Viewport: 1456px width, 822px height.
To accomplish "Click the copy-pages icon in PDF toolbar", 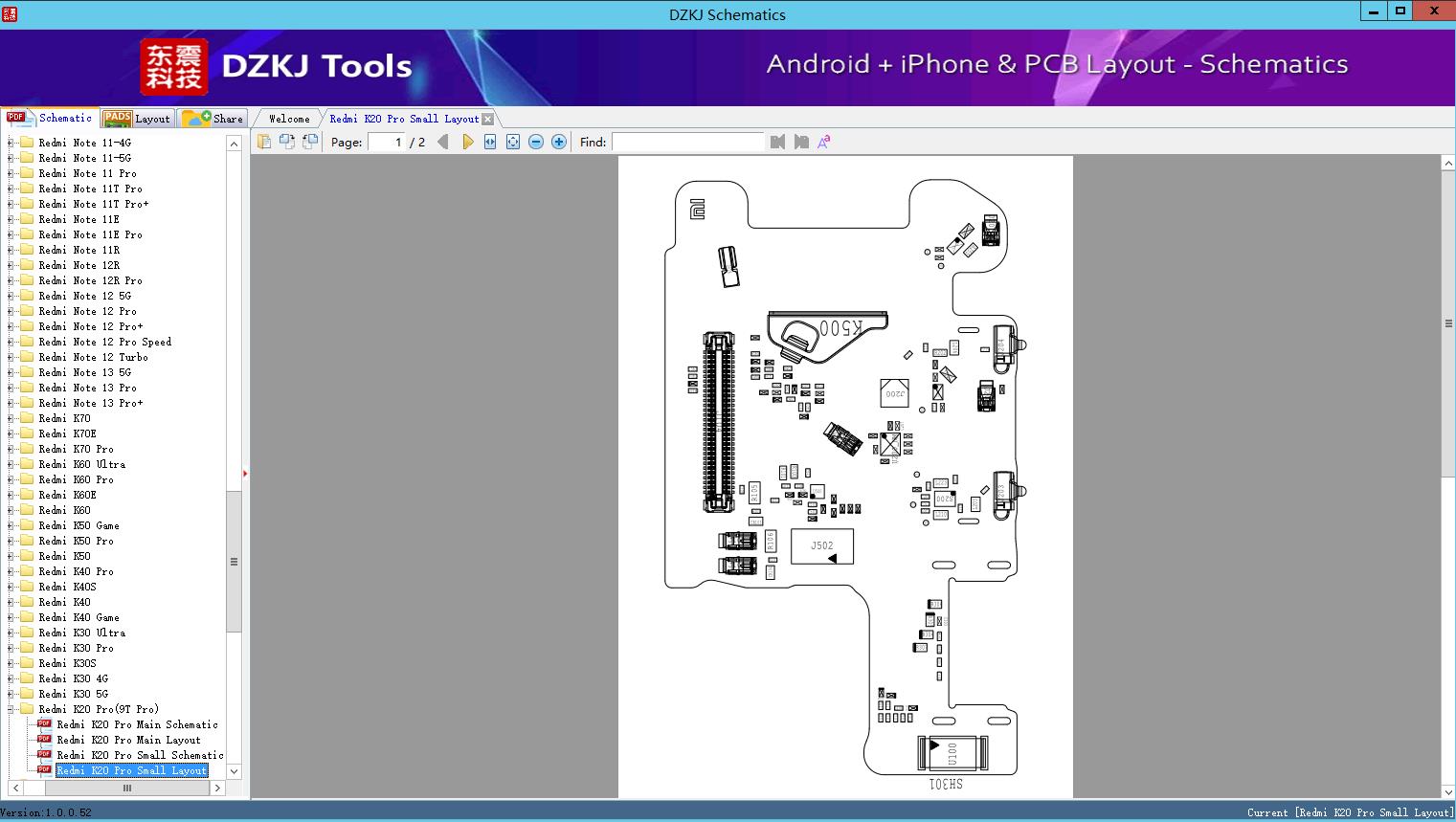I will click(264, 142).
